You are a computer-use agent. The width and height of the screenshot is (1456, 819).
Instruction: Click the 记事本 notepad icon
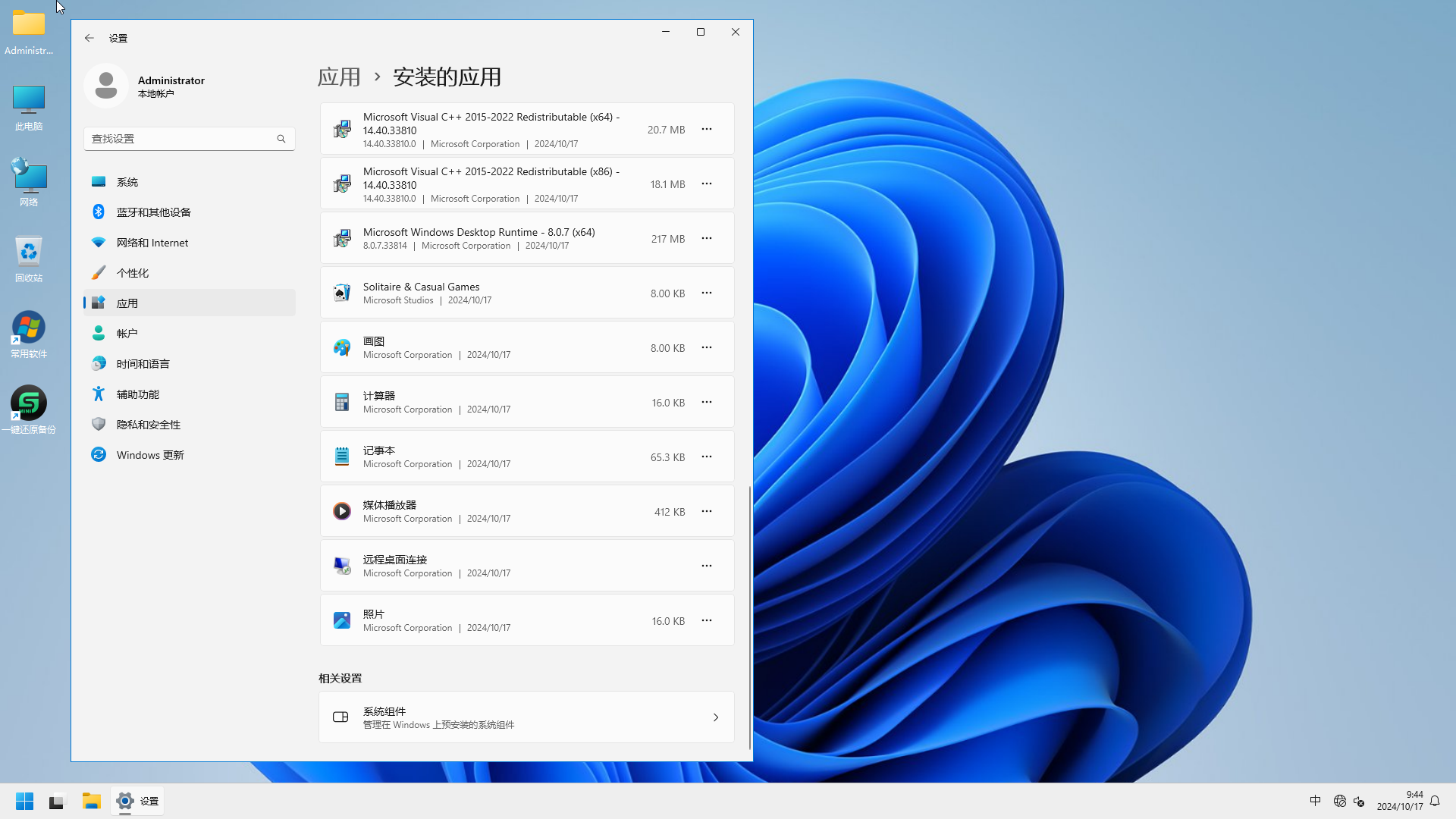pyautogui.click(x=342, y=457)
